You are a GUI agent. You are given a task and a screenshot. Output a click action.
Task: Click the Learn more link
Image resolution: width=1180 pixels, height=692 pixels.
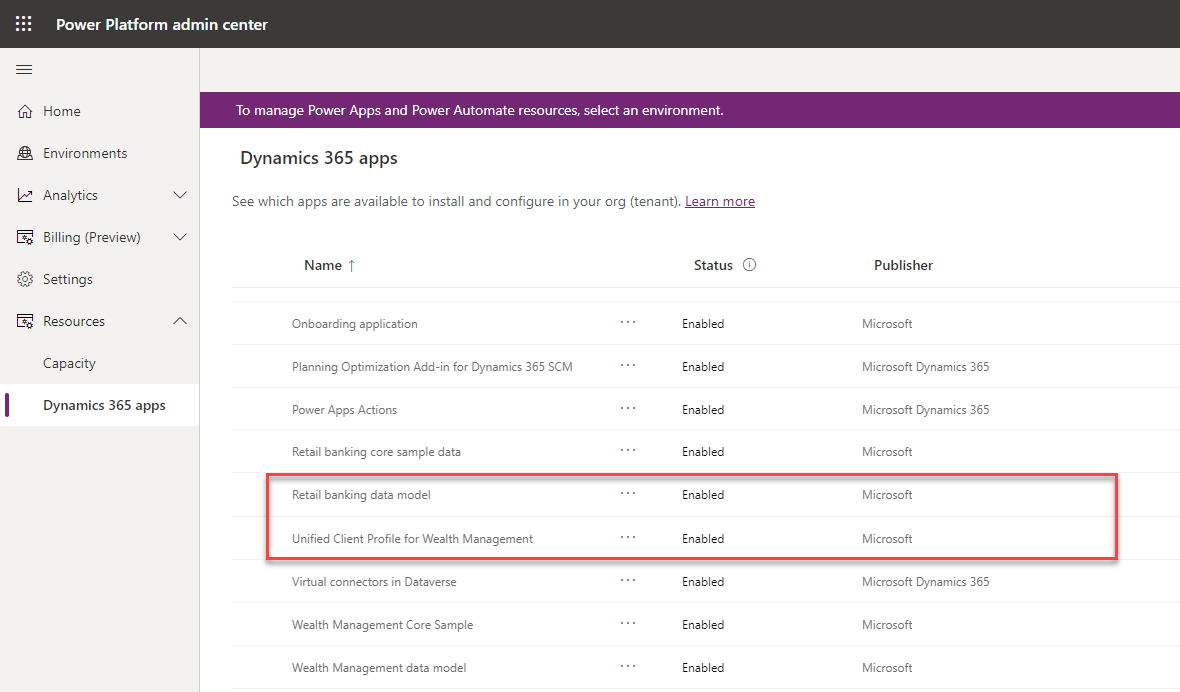tap(719, 202)
